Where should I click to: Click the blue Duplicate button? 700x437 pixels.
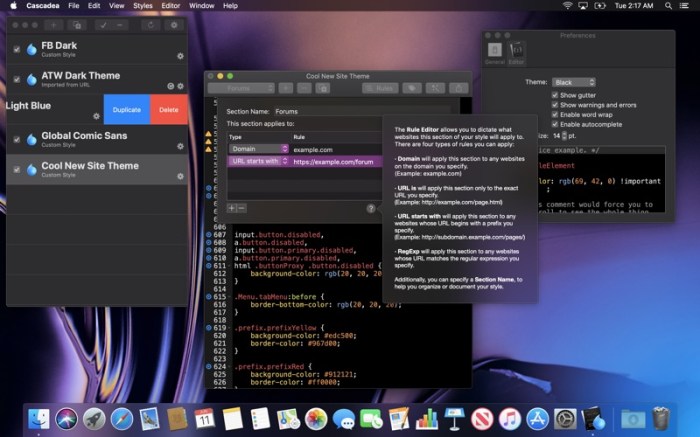pos(127,109)
